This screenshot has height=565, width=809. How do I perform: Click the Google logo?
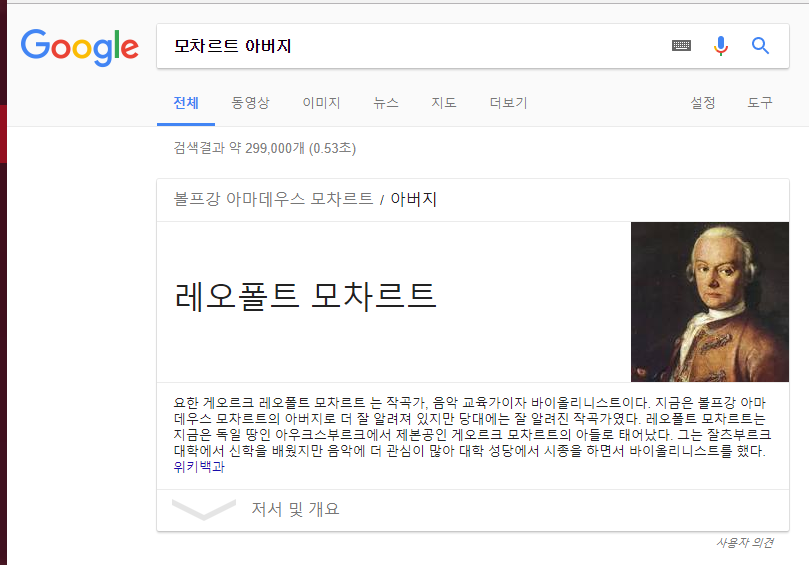coord(79,47)
